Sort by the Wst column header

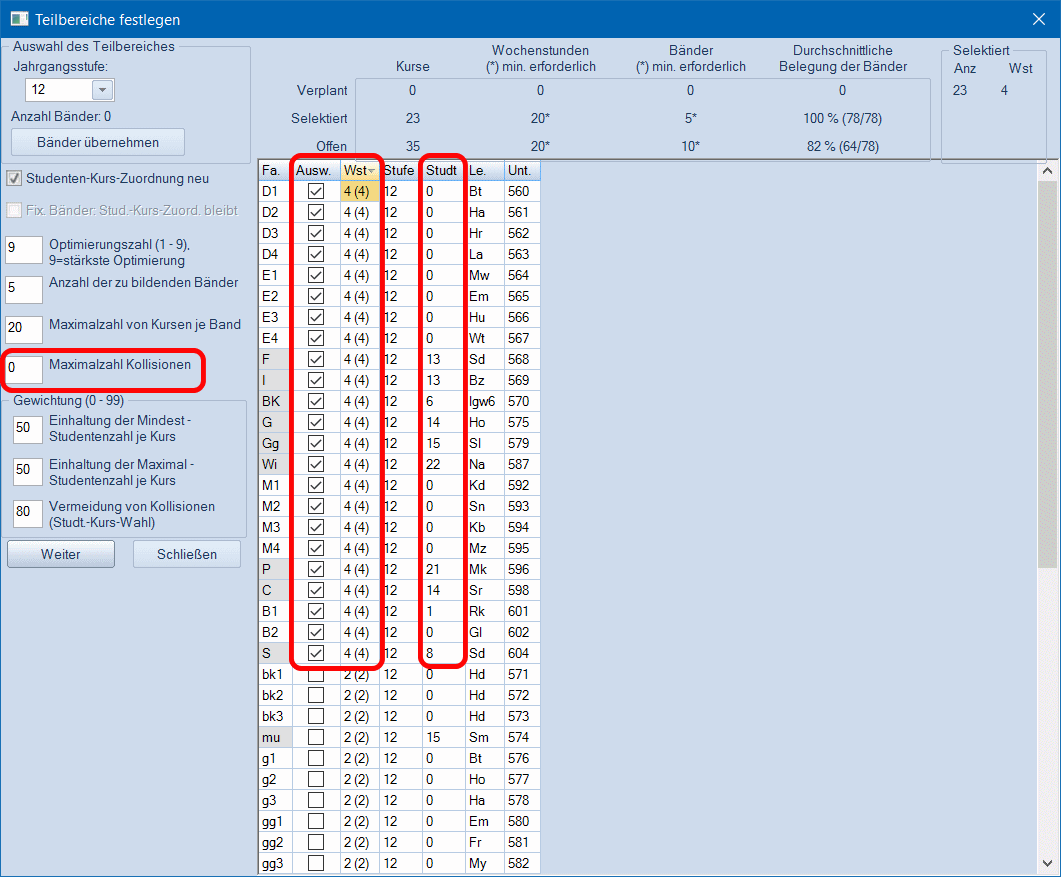click(x=359, y=171)
